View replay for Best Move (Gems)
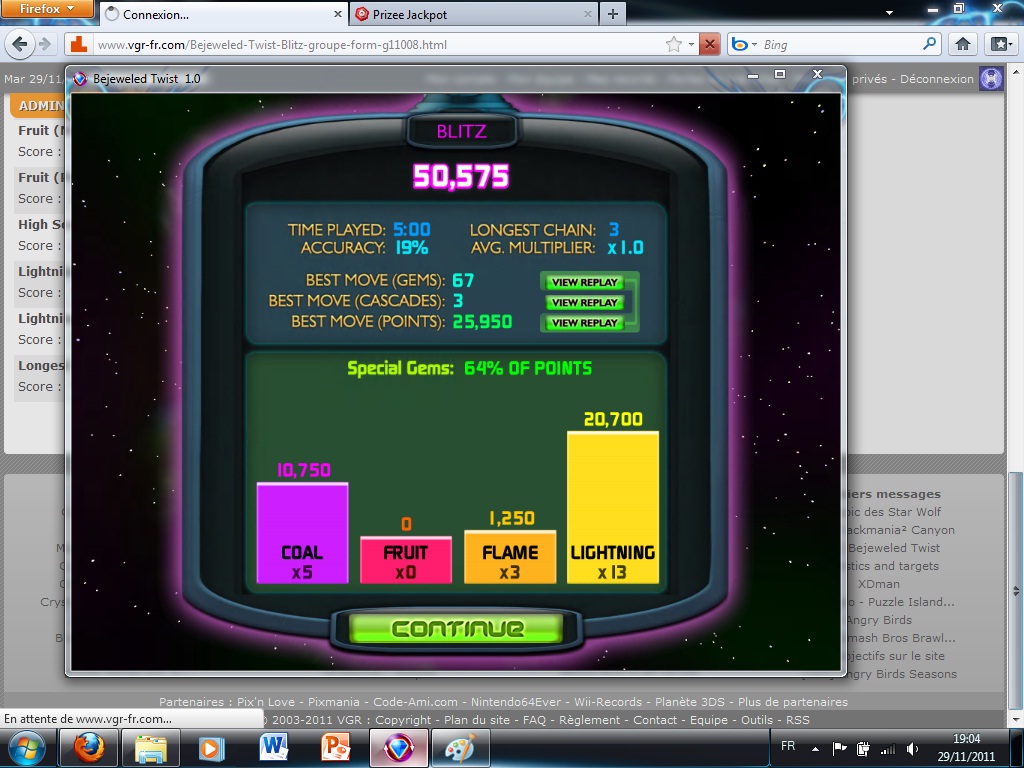This screenshot has height=768, width=1024. 584,282
